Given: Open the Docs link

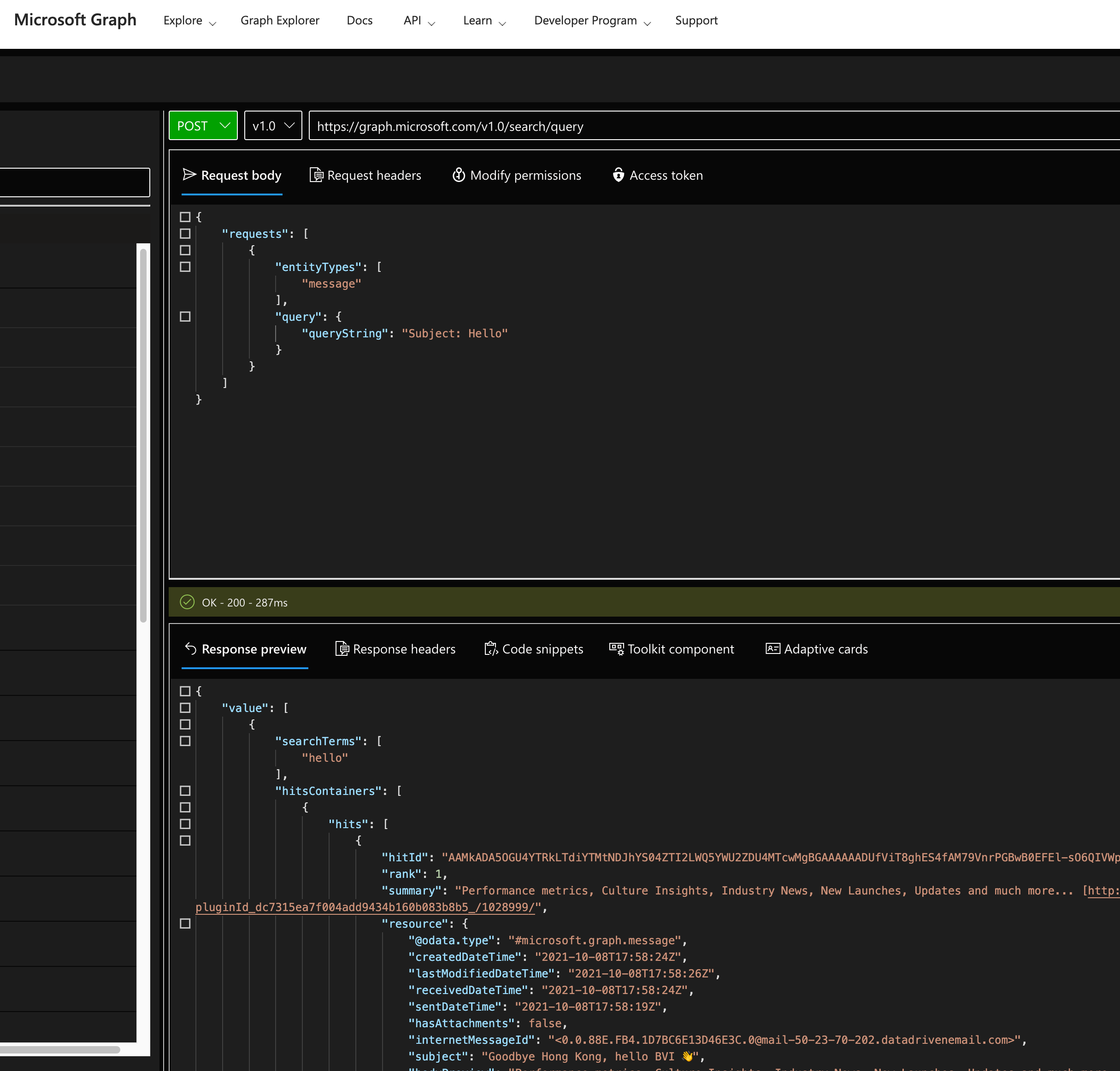Looking at the screenshot, I should tap(360, 21).
